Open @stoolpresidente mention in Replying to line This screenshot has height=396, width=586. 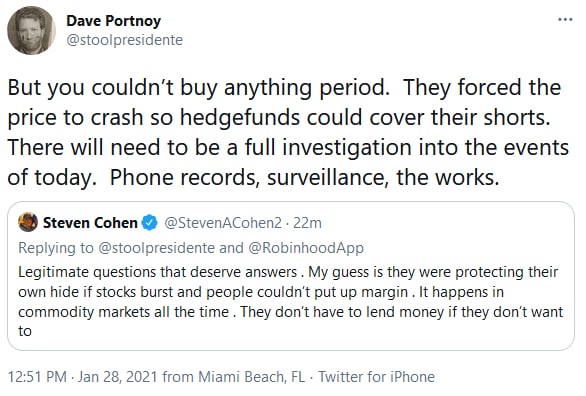click(156, 248)
